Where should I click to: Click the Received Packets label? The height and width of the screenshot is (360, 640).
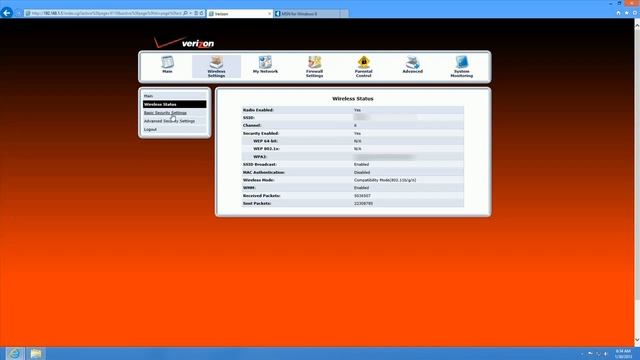coord(262,196)
